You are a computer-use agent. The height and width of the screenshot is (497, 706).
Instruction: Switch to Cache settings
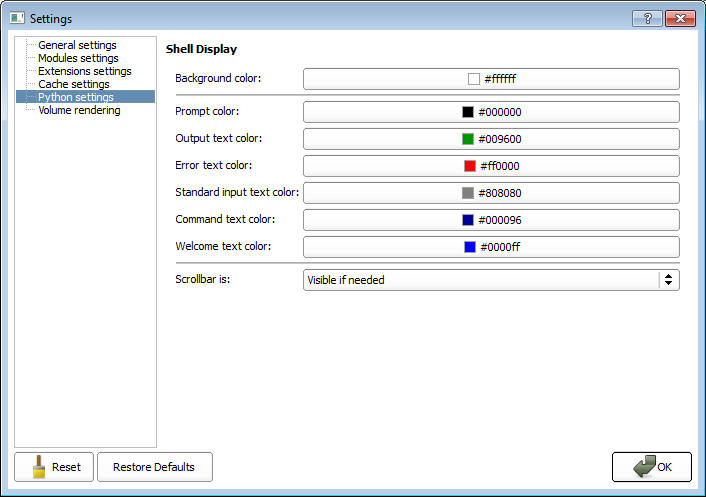[73, 84]
